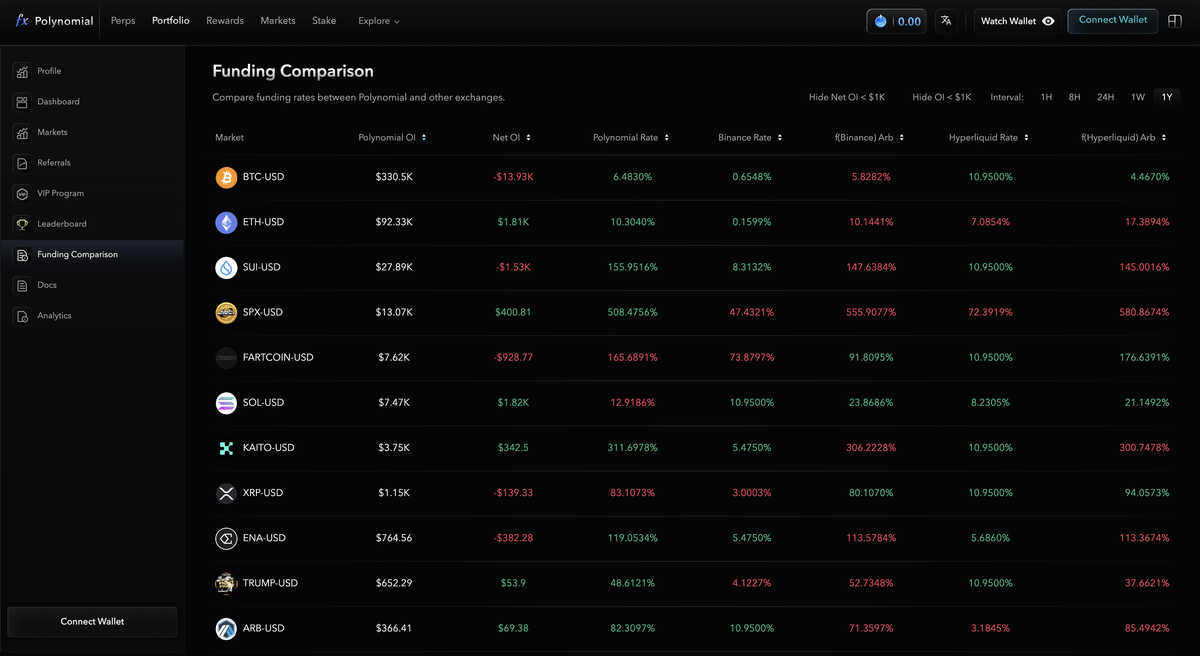Screen dimensions: 1200x656
Task: Sort by Net OI column
Action: point(512,137)
